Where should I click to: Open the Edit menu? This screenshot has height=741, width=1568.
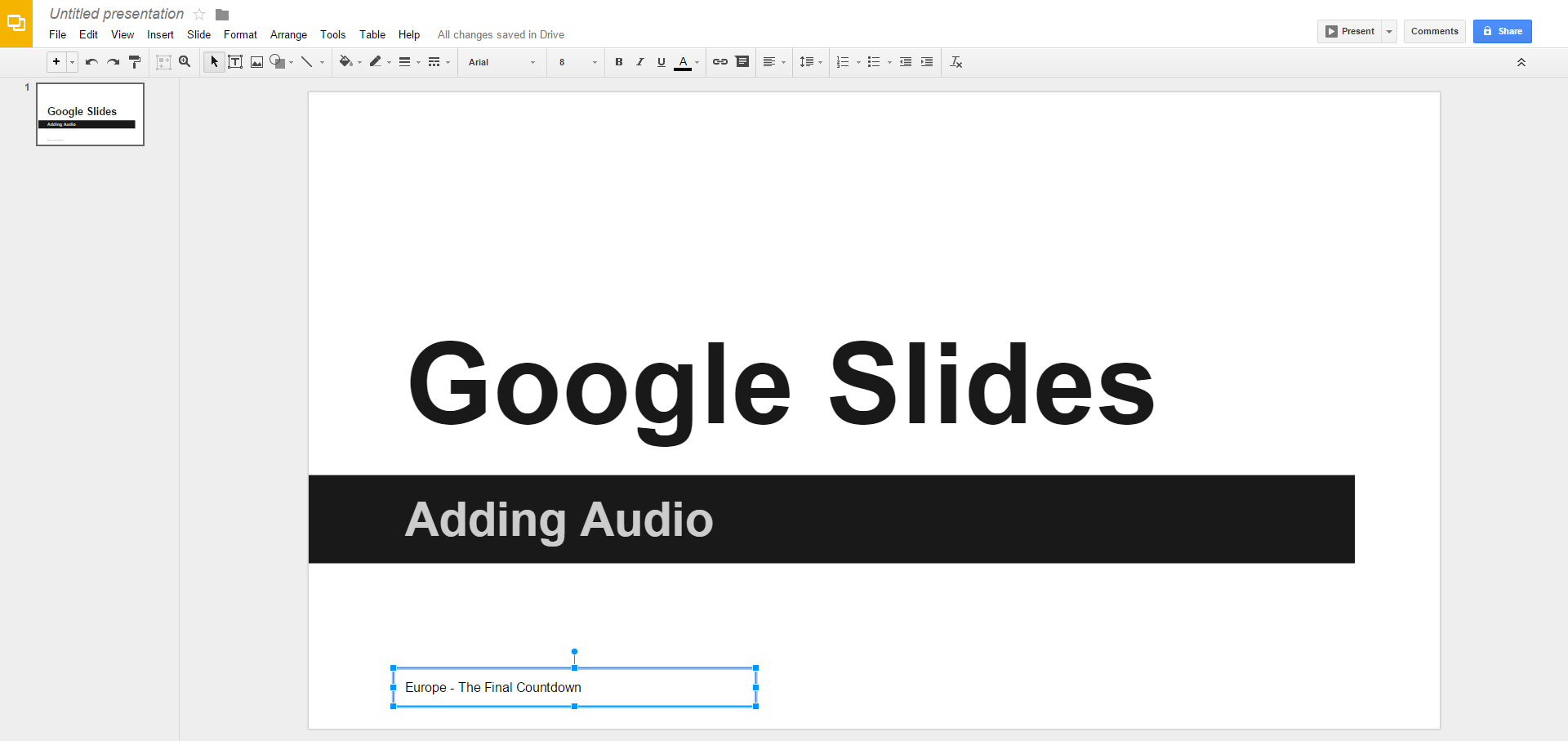click(x=88, y=34)
